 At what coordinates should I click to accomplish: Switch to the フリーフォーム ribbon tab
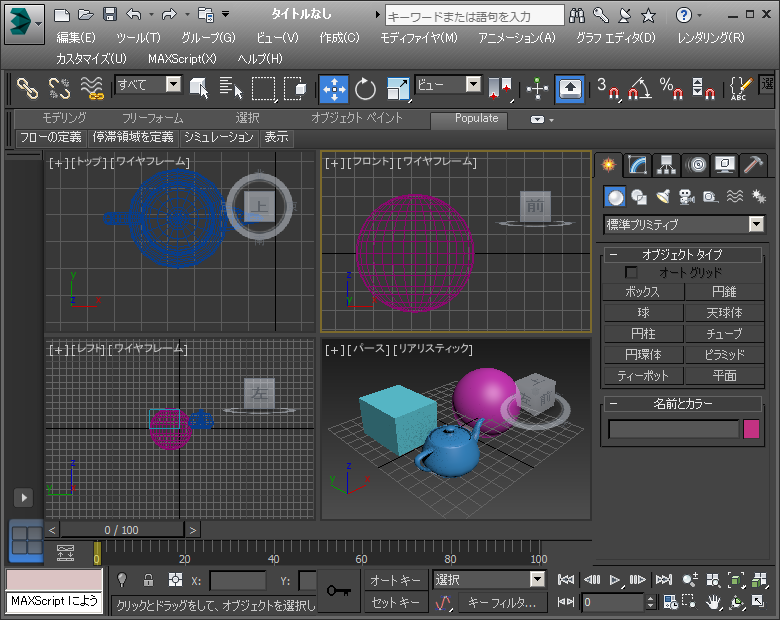tap(152, 118)
